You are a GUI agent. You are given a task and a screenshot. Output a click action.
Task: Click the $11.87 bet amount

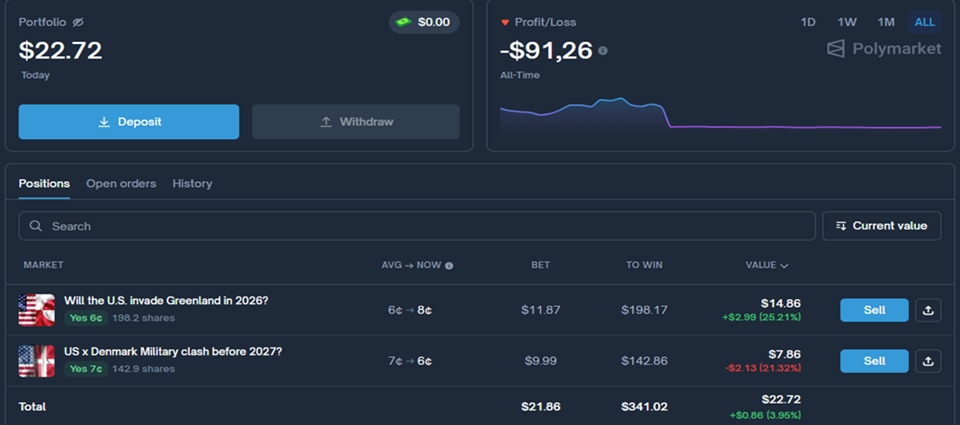pyautogui.click(x=541, y=310)
